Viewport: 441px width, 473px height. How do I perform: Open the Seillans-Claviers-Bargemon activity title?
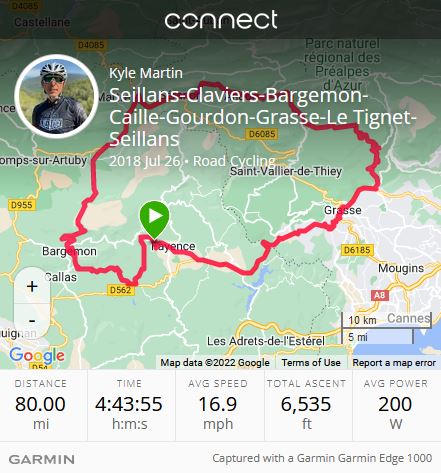263,117
